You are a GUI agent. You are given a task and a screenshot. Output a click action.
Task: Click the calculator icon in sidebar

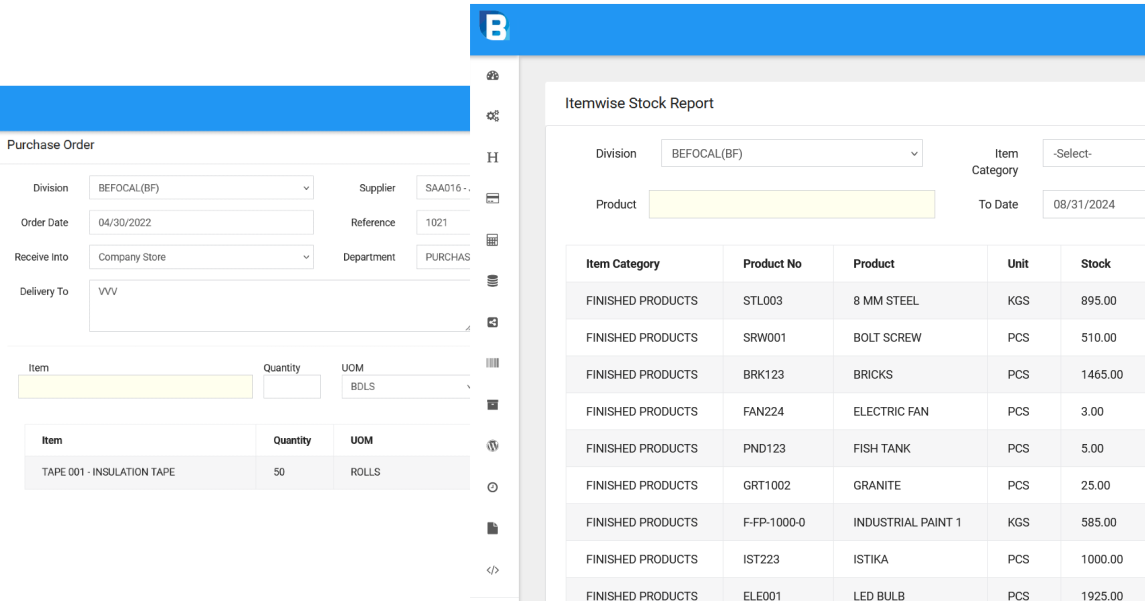click(x=492, y=240)
